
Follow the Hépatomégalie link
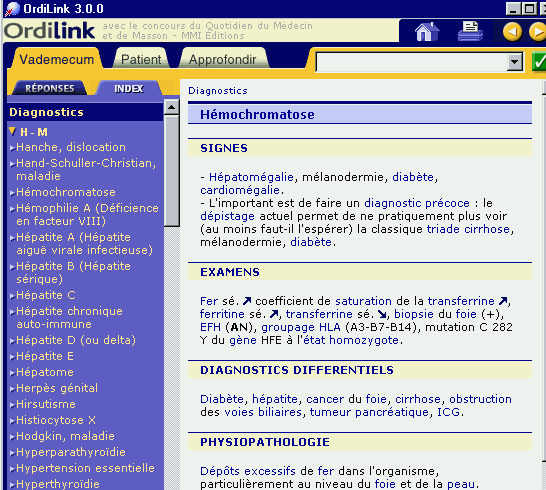[251, 177]
